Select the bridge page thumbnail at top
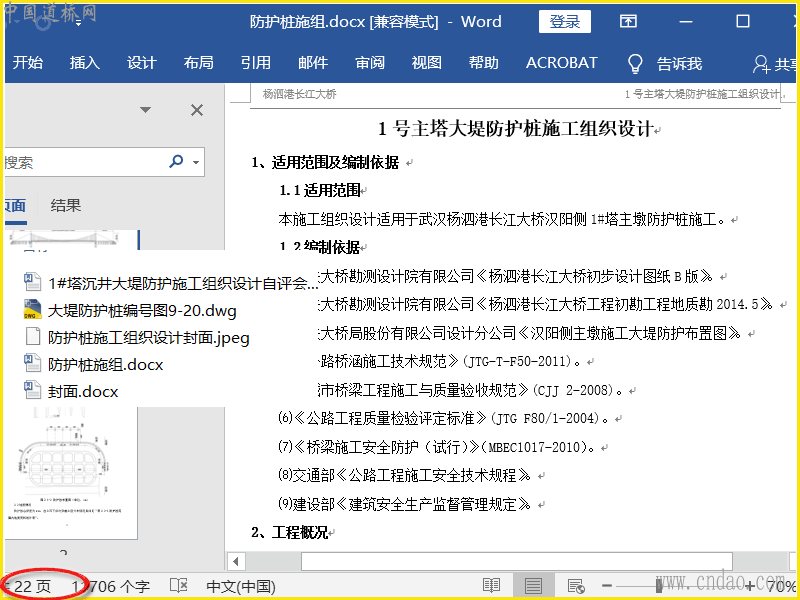800x600 pixels. [71, 239]
